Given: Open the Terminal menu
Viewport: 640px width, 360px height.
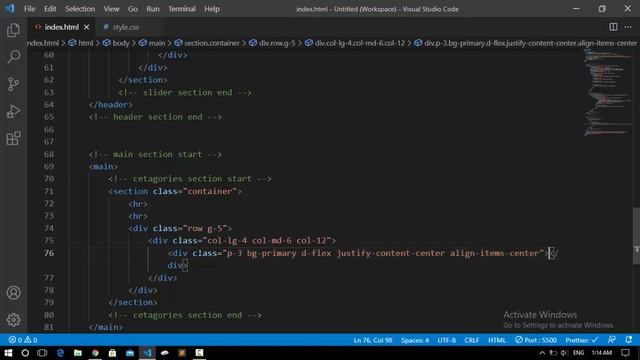Looking at the screenshot, I should pos(182,9).
